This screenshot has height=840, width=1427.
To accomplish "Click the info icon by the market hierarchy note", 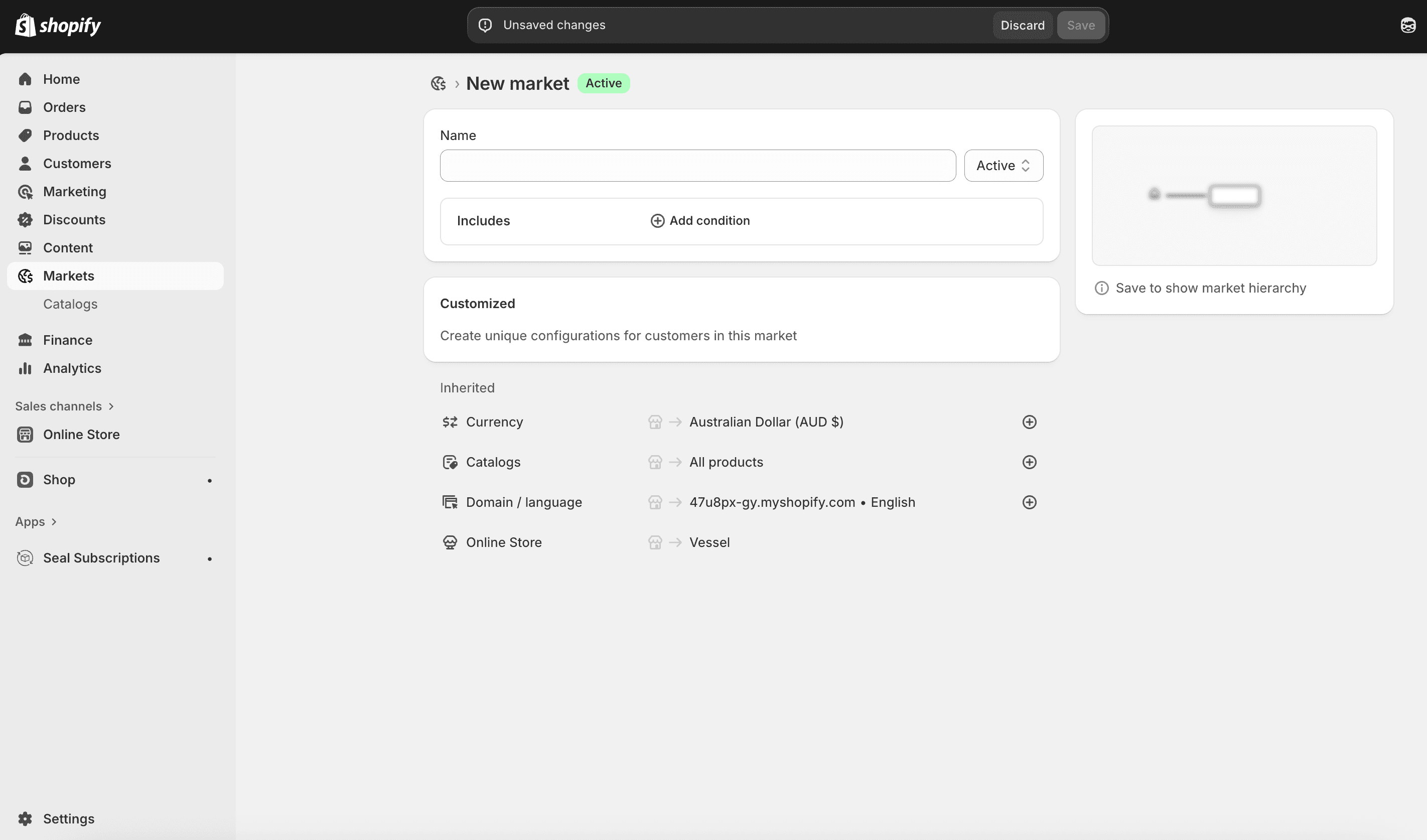I will (1101, 289).
